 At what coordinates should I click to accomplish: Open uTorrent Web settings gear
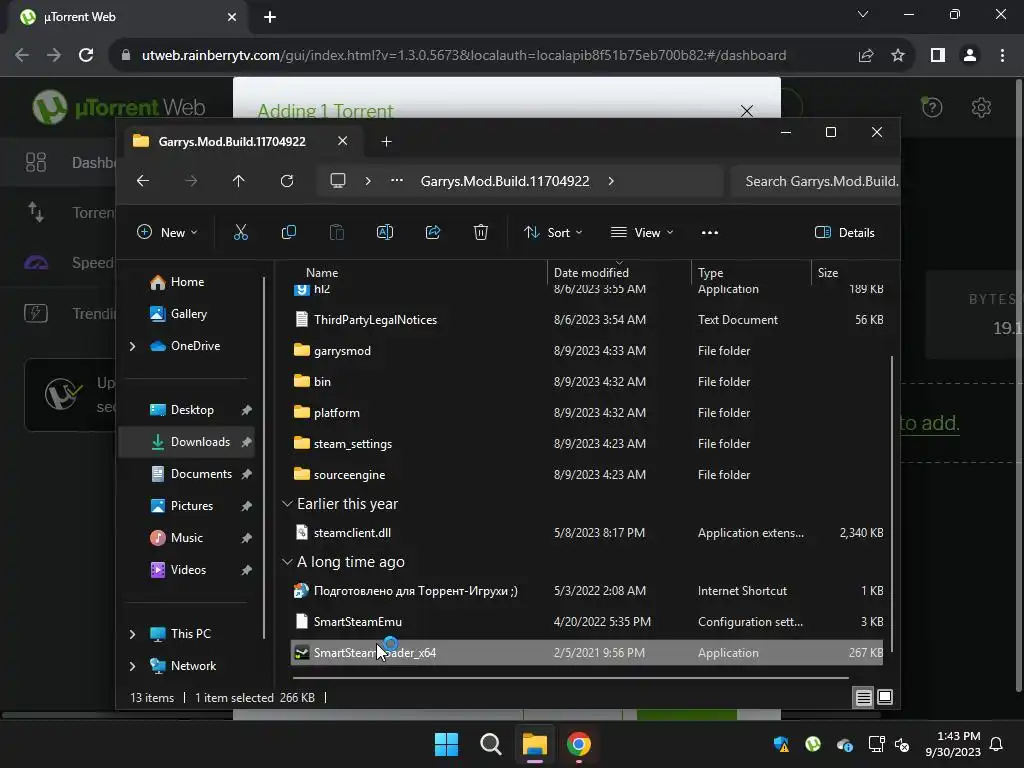click(x=981, y=107)
